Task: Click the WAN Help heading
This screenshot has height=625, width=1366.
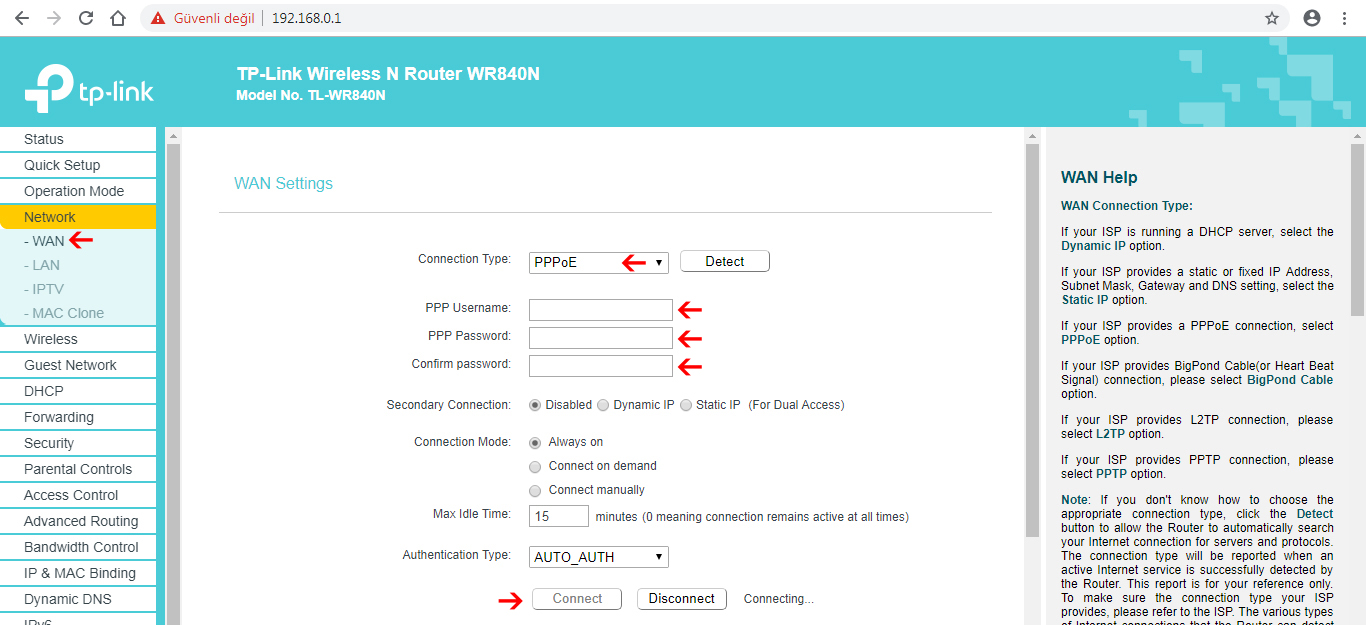Action: [1099, 178]
